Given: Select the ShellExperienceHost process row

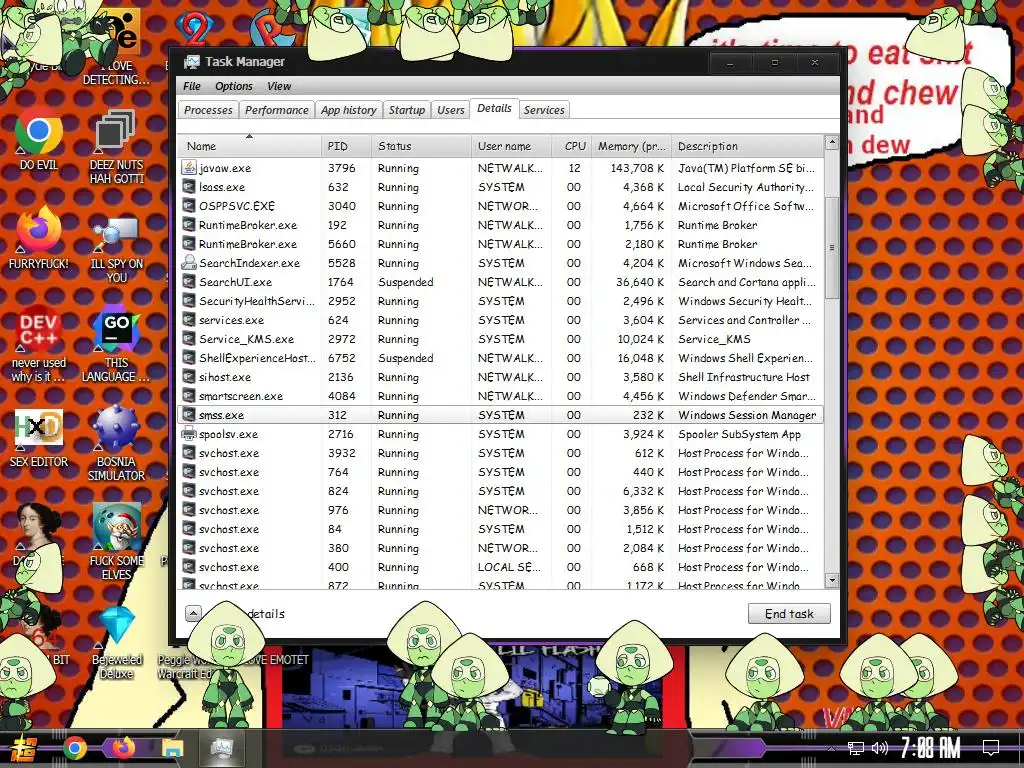Looking at the screenshot, I should [500, 358].
